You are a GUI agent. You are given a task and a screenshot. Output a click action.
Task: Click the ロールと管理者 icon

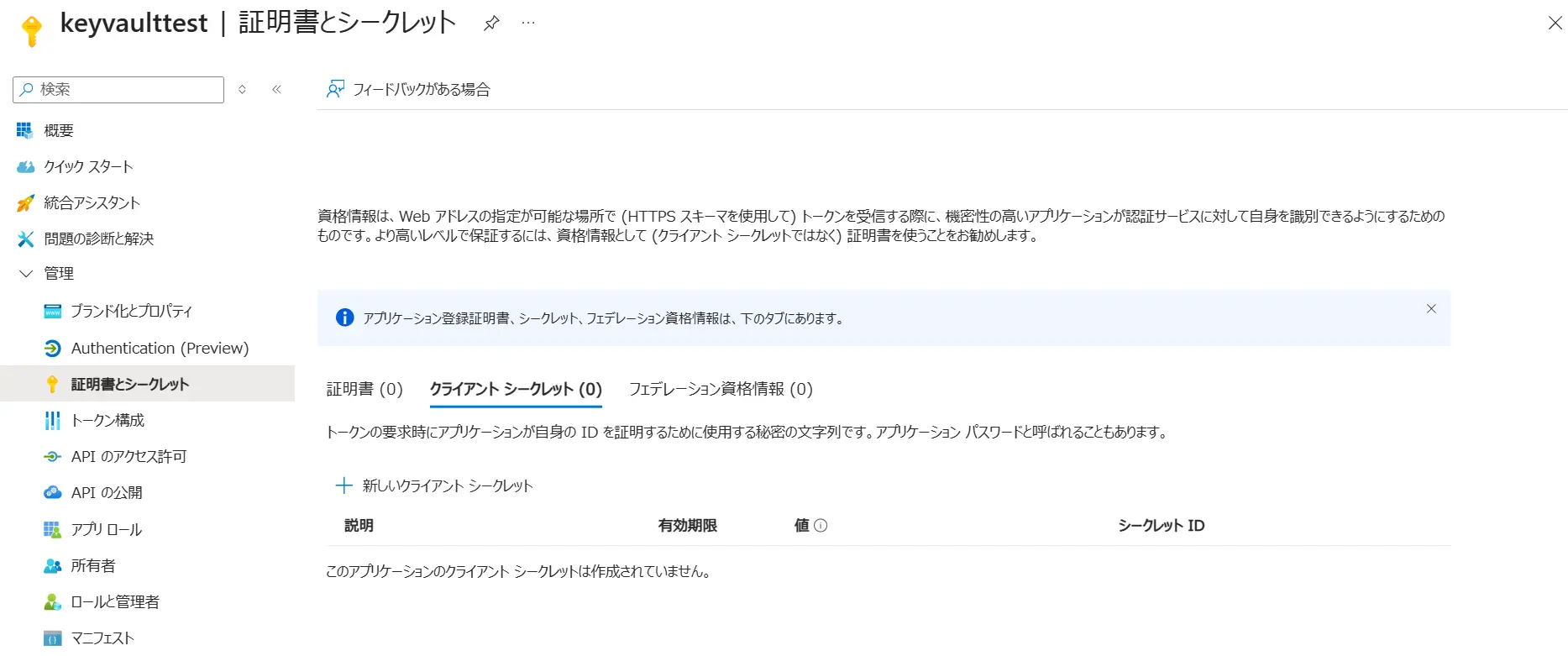point(52,601)
